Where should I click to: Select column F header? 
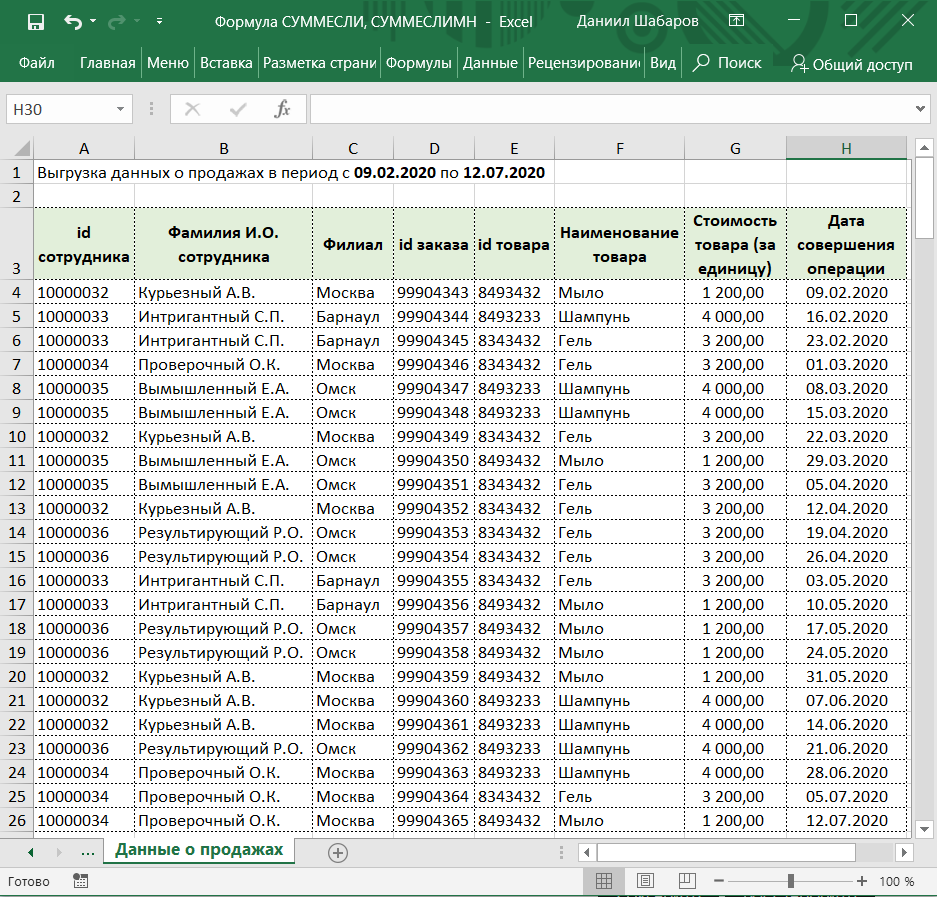pos(620,148)
